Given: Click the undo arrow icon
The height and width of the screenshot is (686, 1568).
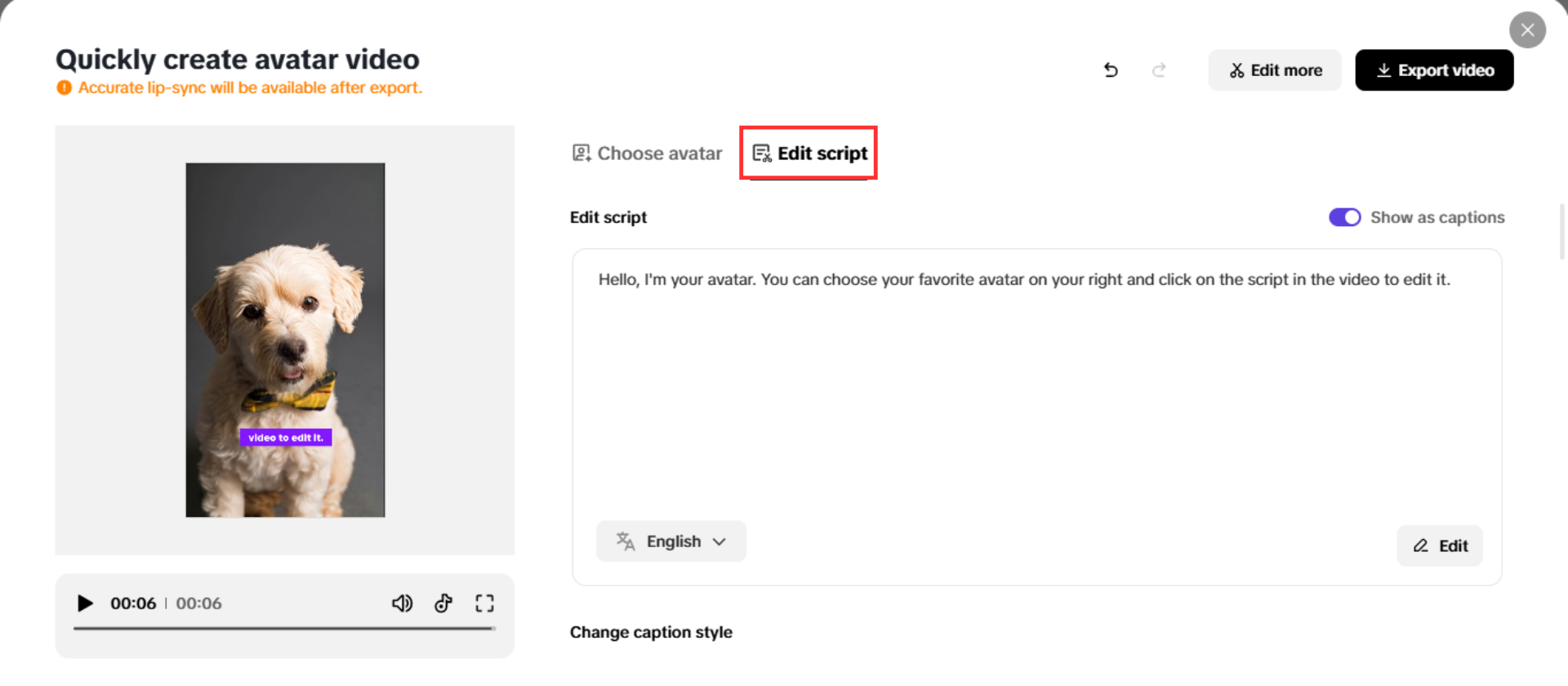Looking at the screenshot, I should tap(1111, 70).
